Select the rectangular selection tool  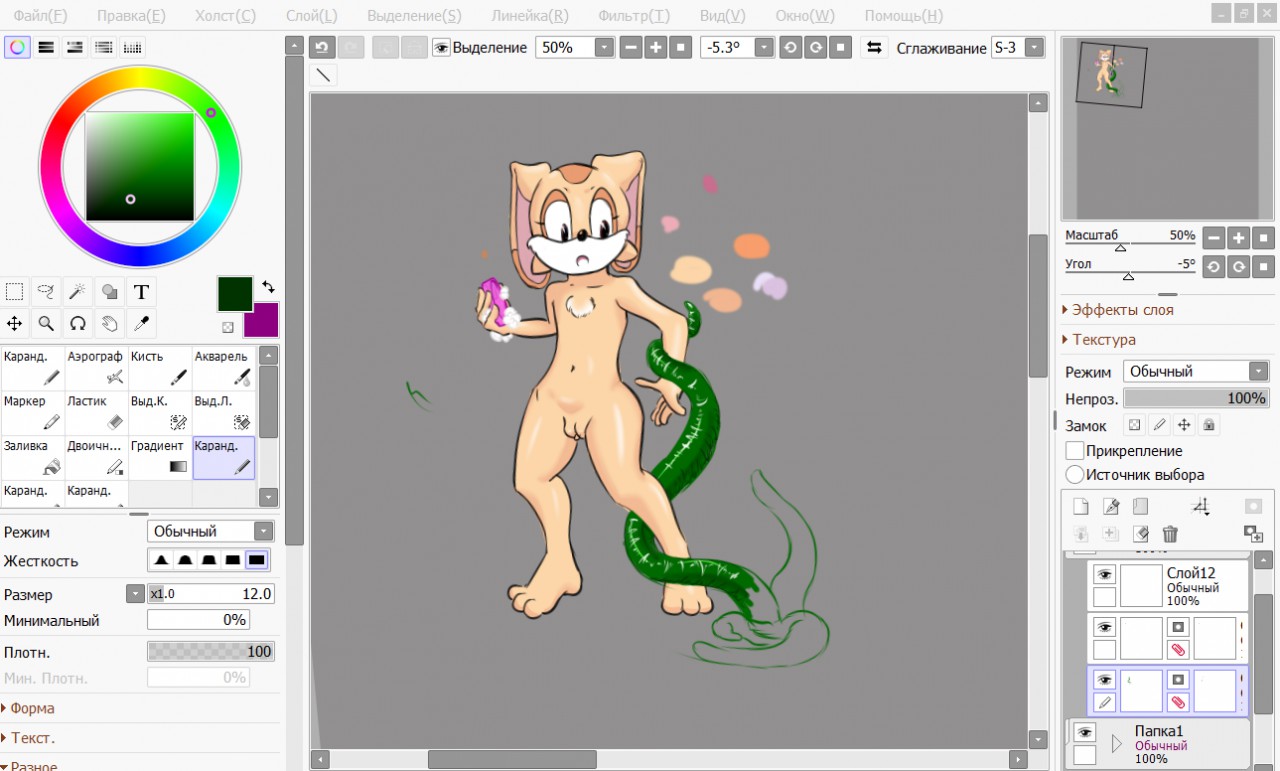click(15, 292)
